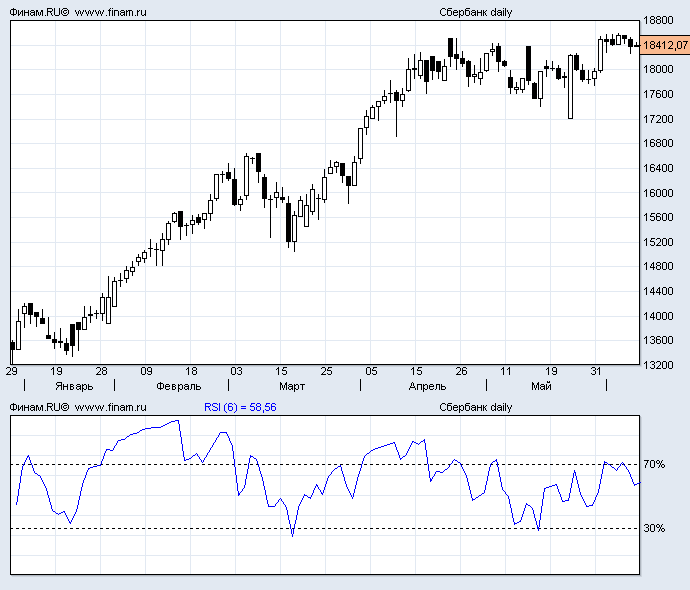
Task: Click the 16000 price axis label
Action: pyautogui.click(x=658, y=193)
